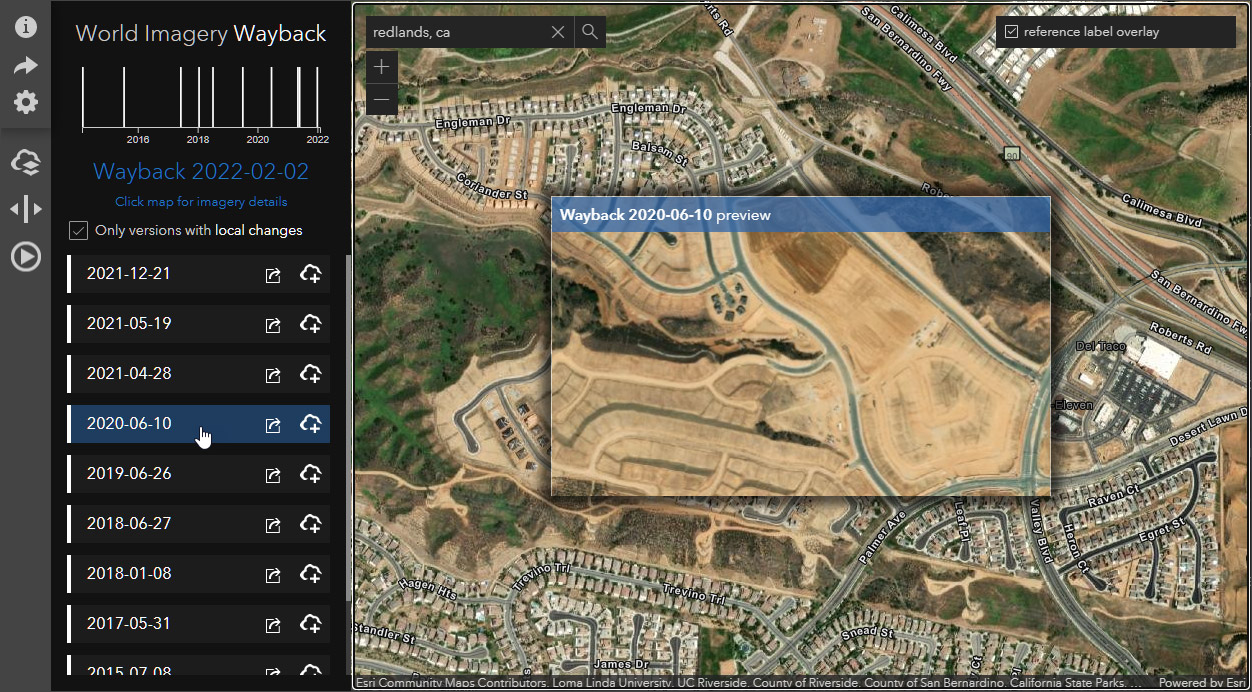Click the 2020 label on the timeline

258,140
